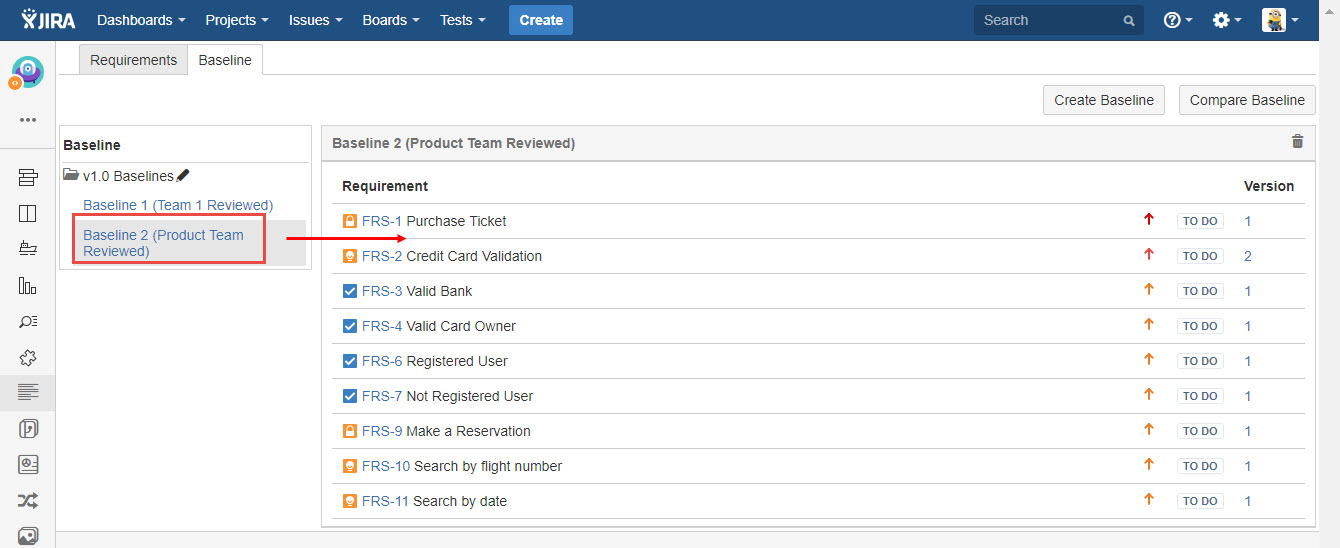This screenshot has height=548, width=1340.
Task: Click the project avatar in sidebar
Action: point(27,72)
